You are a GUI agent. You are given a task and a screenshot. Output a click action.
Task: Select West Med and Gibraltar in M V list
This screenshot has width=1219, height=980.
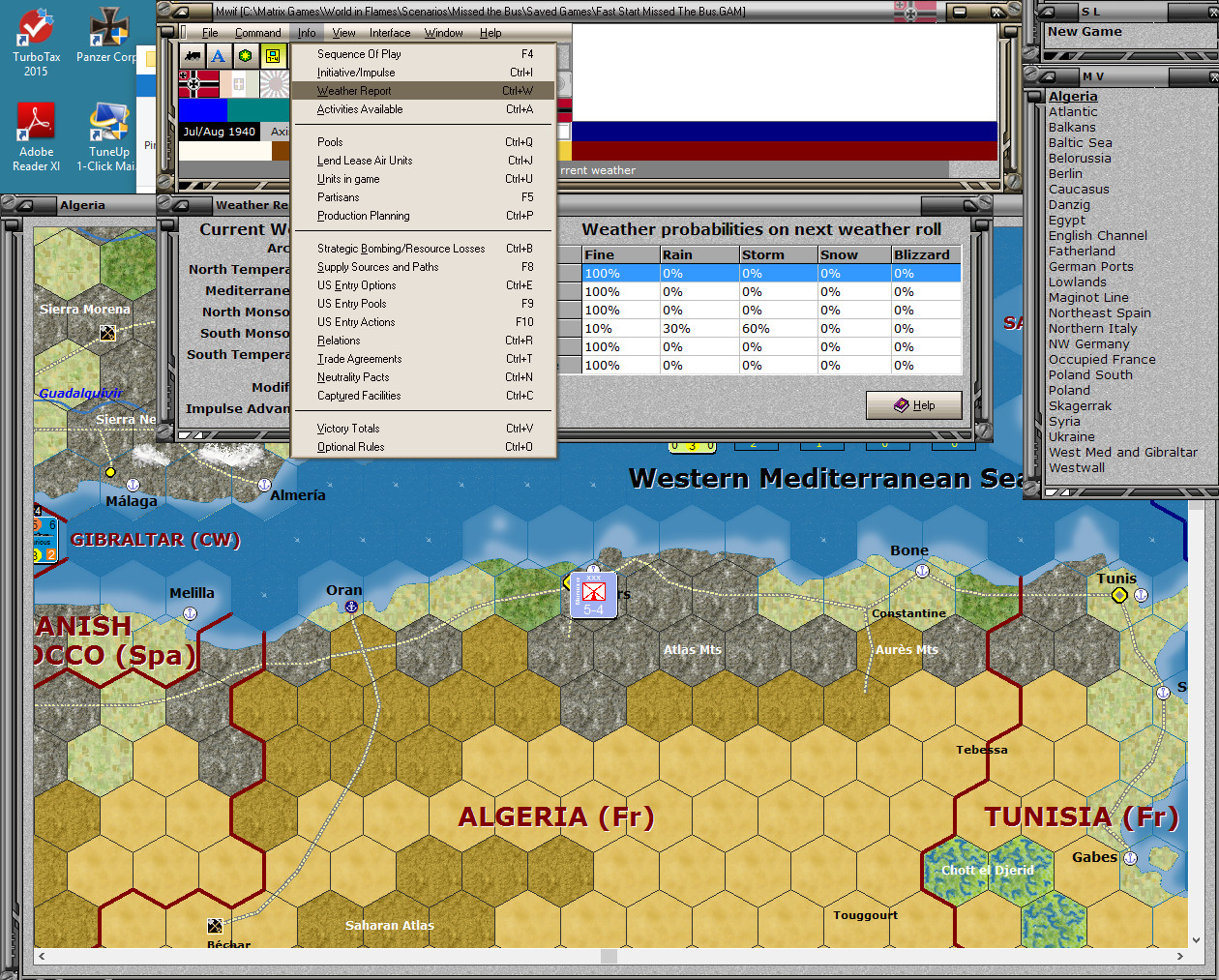tap(1123, 453)
